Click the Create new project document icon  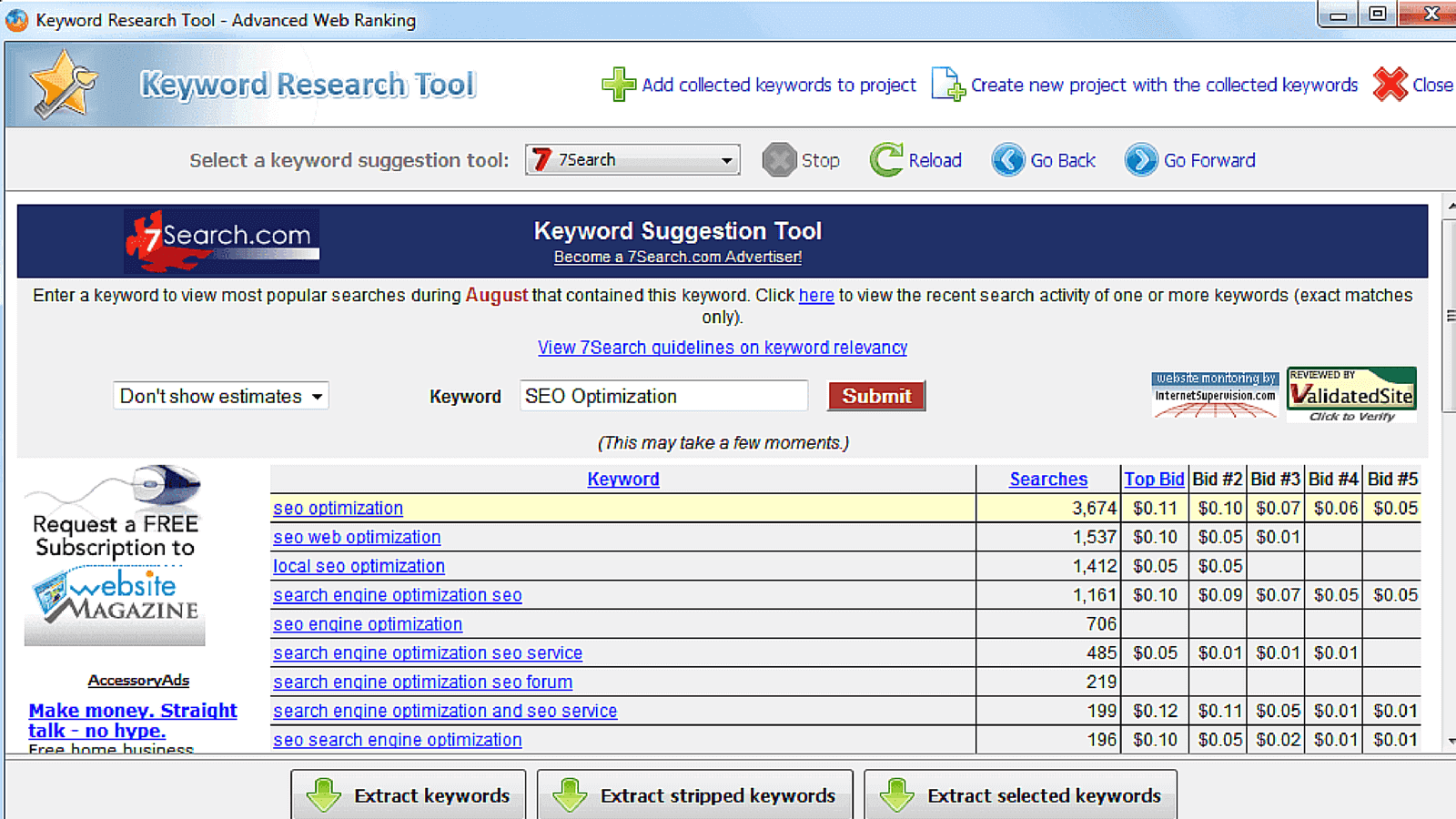(x=947, y=85)
